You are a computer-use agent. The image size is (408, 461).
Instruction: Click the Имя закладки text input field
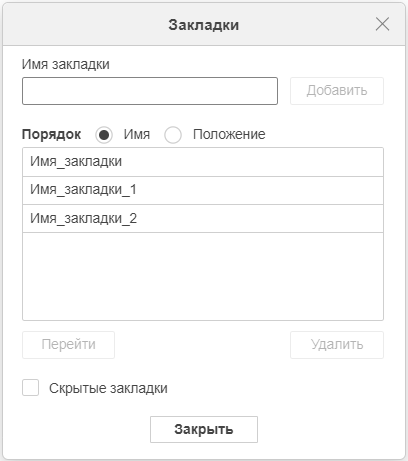tap(150, 91)
